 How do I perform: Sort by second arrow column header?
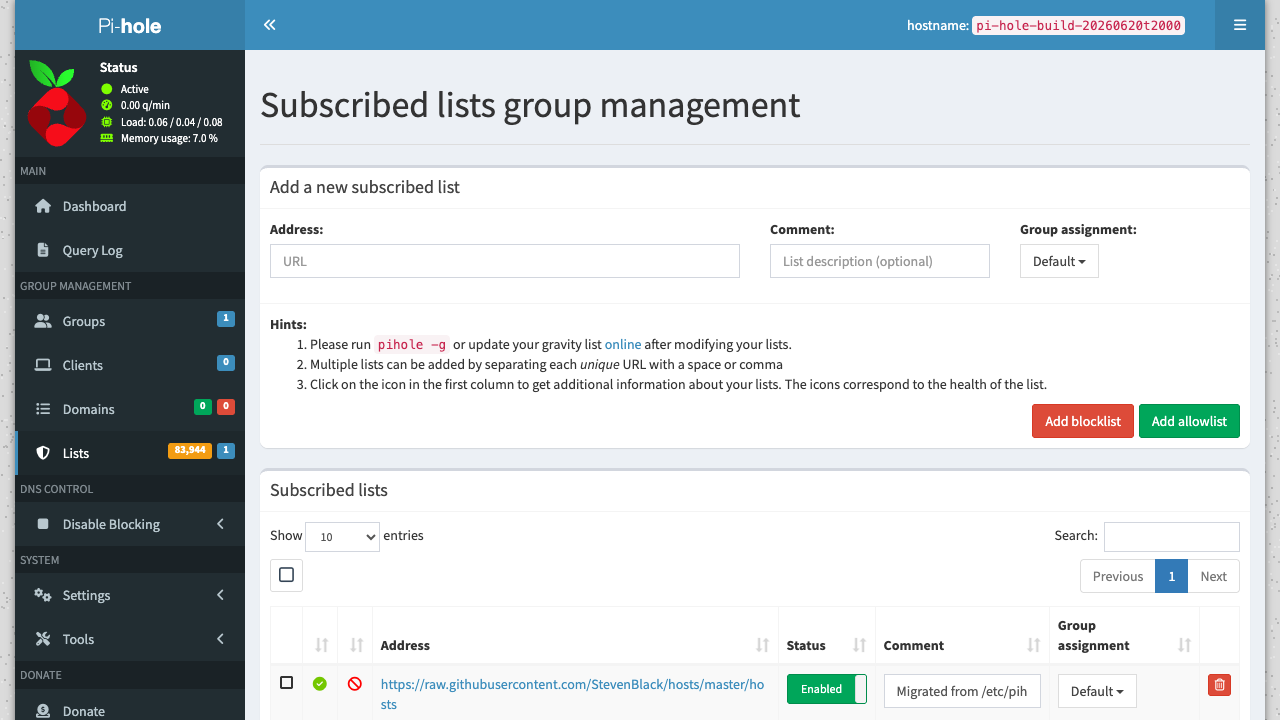pos(356,645)
